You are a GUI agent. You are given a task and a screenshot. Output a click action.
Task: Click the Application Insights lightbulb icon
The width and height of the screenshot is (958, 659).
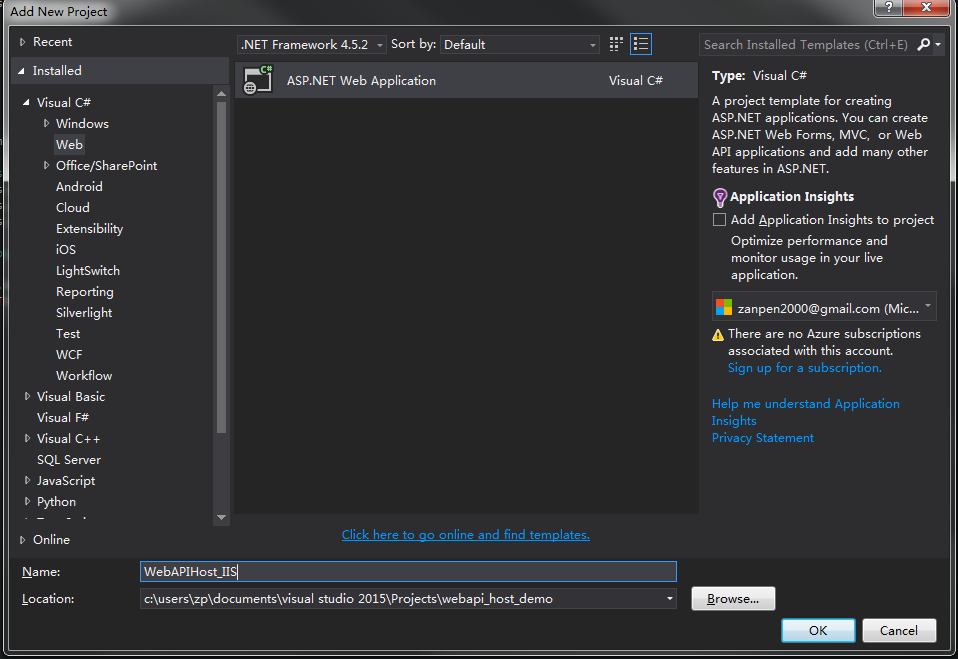click(x=720, y=197)
